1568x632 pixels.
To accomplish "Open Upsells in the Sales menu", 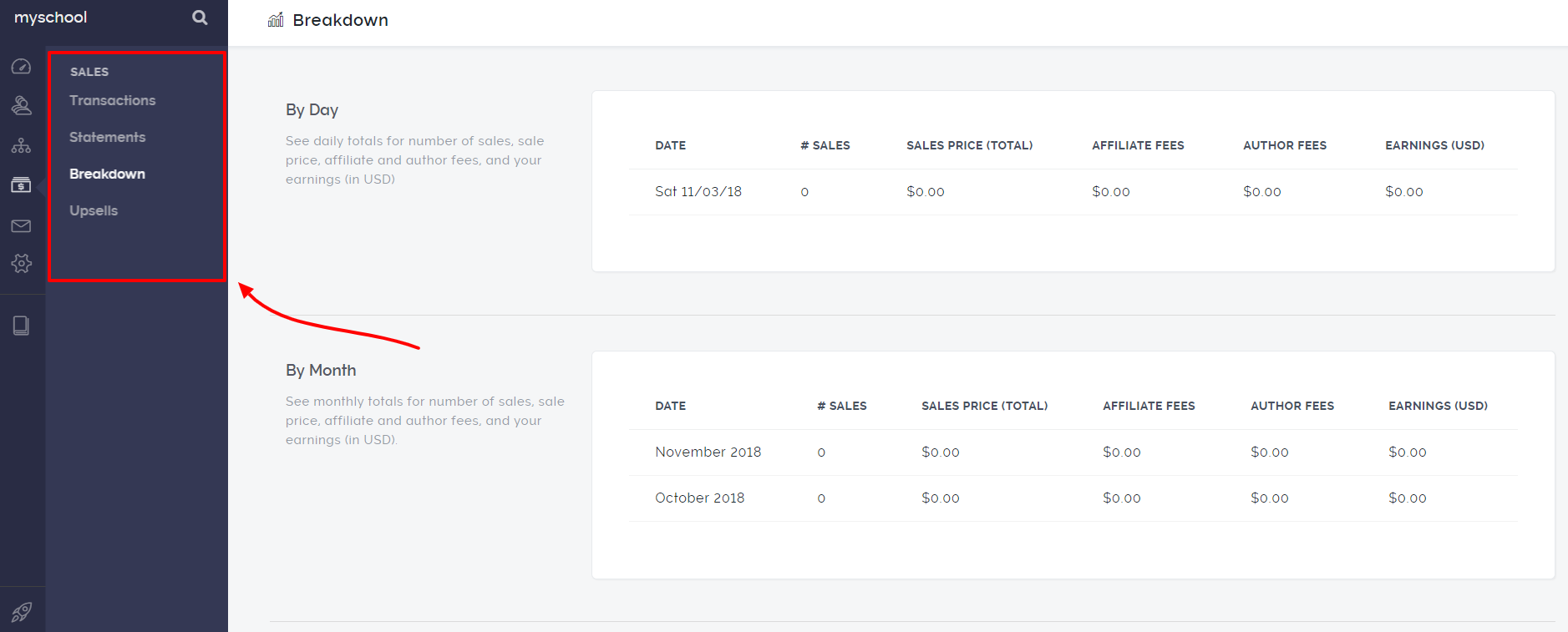I will click(94, 210).
